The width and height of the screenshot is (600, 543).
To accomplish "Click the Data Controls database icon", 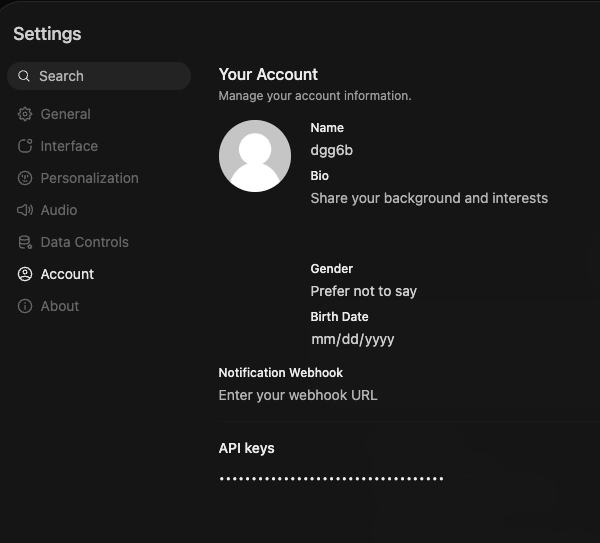I will point(25,242).
